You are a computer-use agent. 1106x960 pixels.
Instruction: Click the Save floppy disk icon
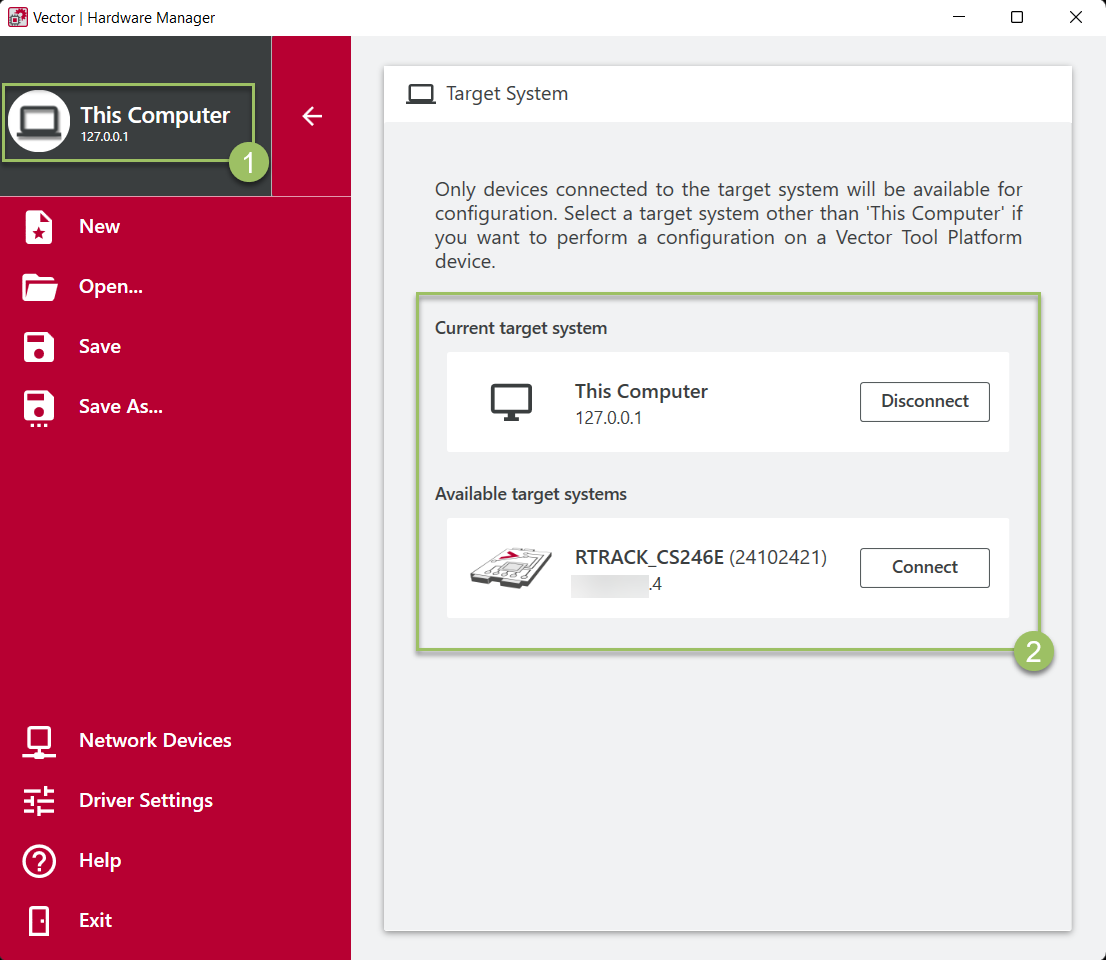click(x=39, y=347)
